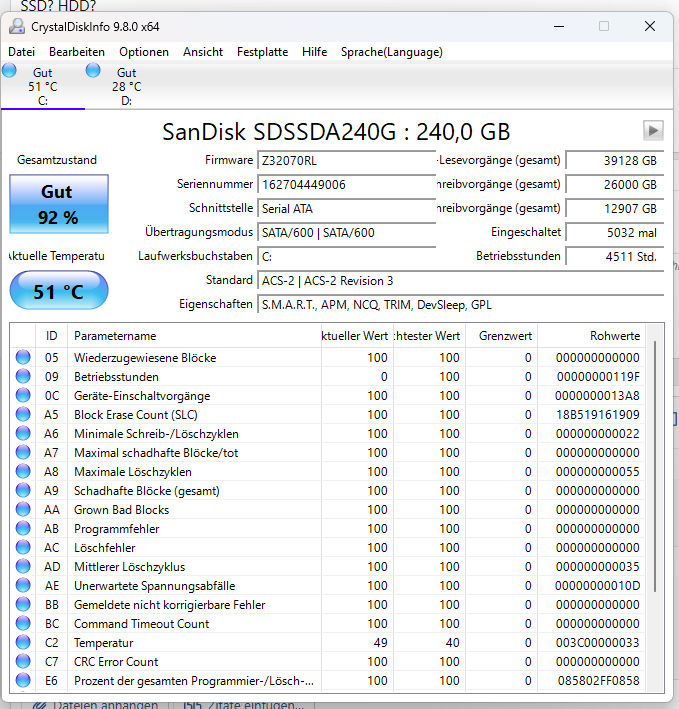Click status icon for Löschfehler row
The height and width of the screenshot is (709, 679).
point(23,547)
